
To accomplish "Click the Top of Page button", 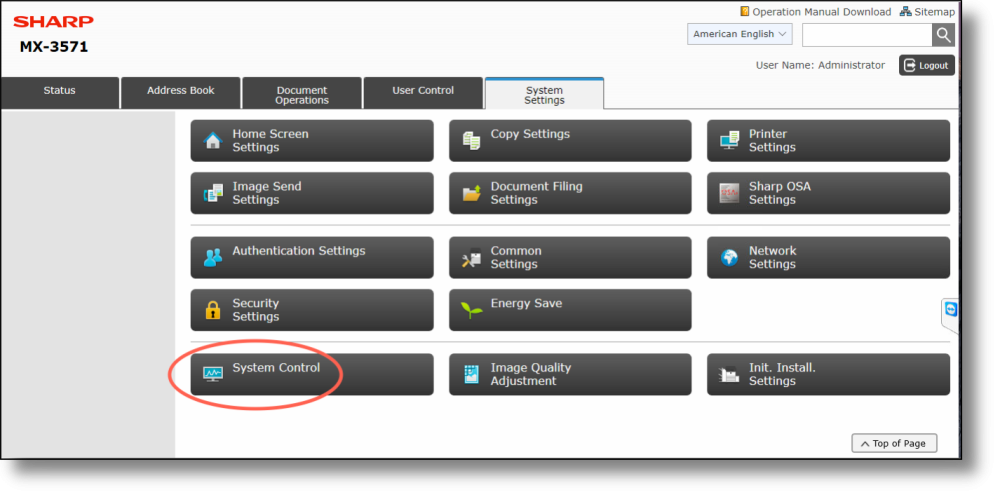I will (x=894, y=443).
